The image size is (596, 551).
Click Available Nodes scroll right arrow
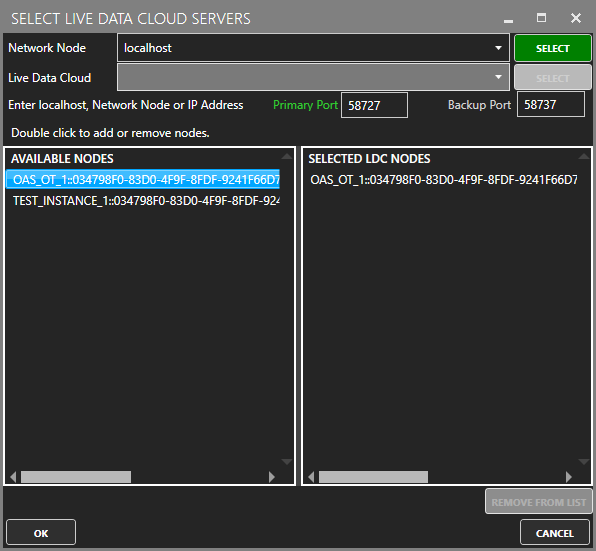pos(271,477)
